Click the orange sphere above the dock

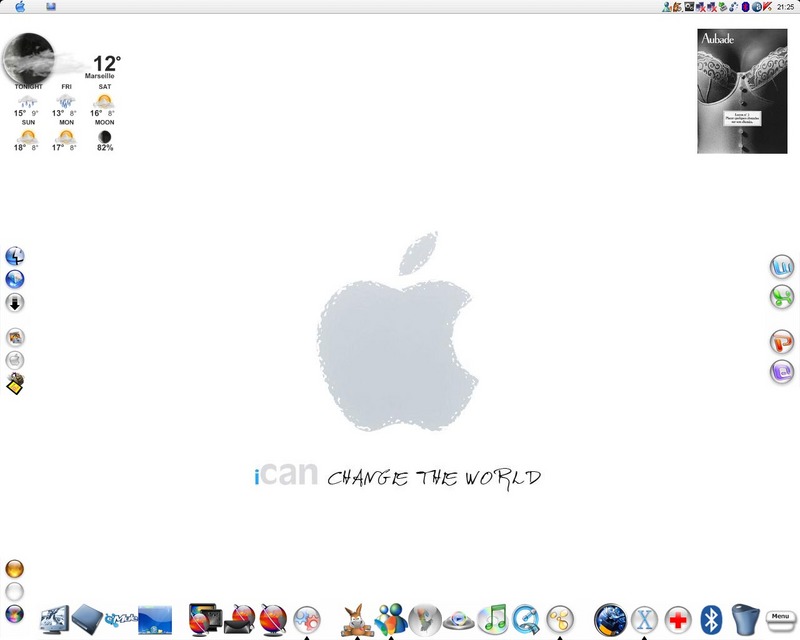click(14, 569)
